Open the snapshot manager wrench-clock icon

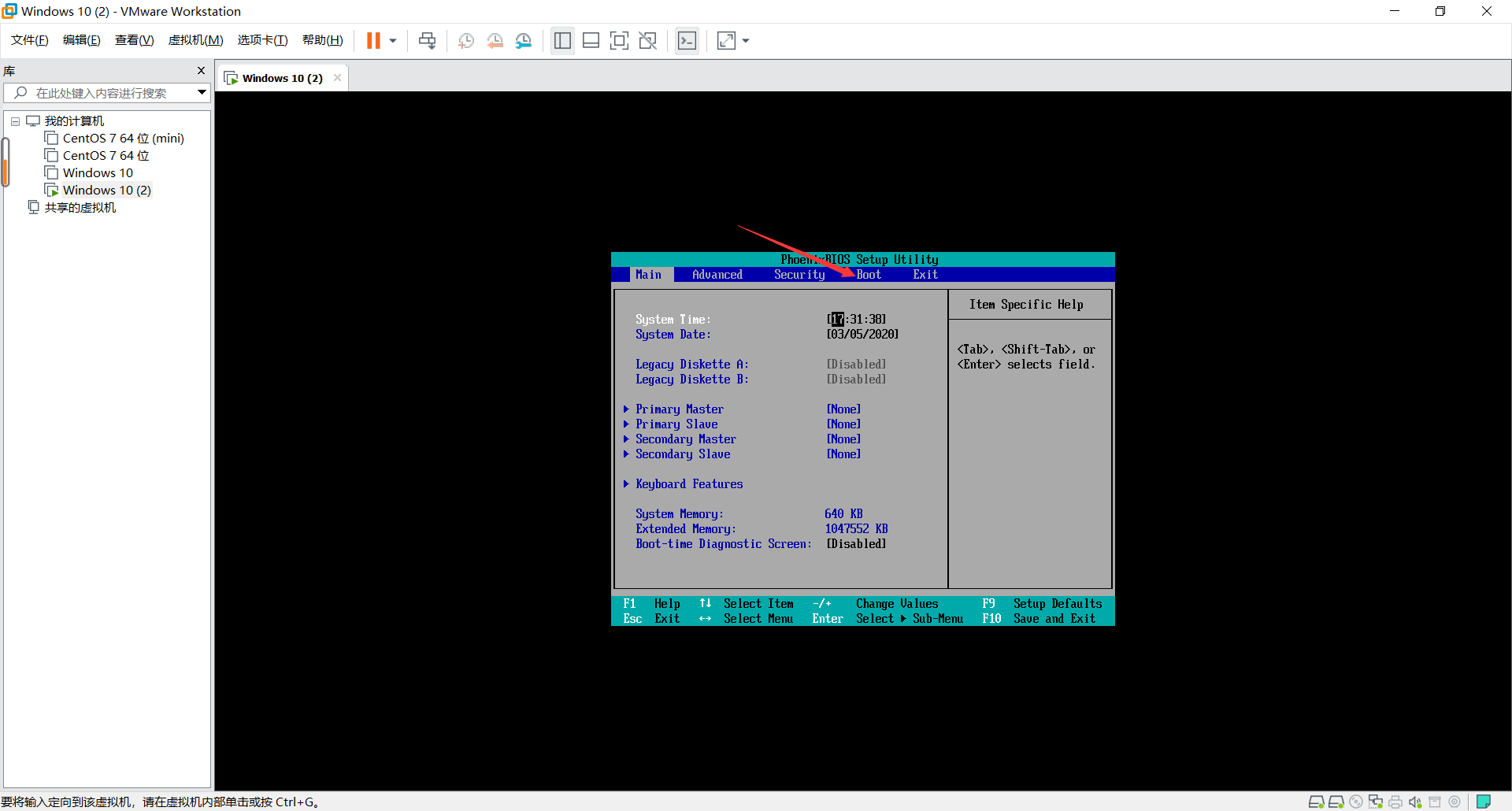click(524, 41)
